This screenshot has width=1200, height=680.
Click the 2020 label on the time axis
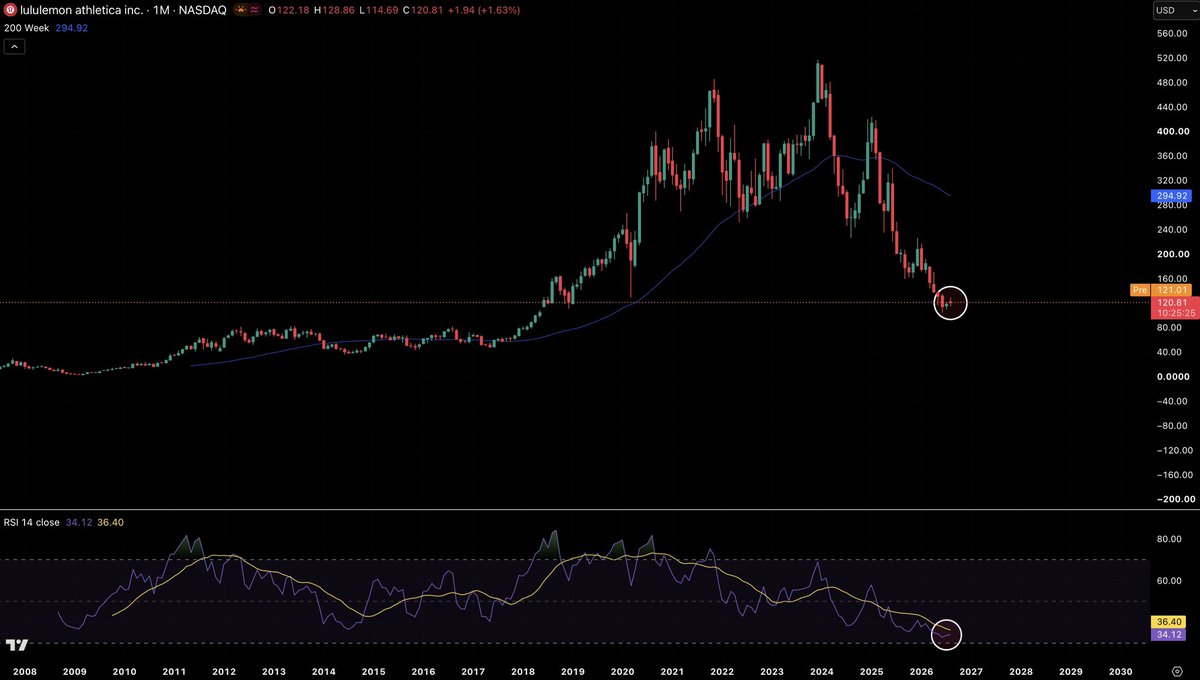pyautogui.click(x=623, y=672)
